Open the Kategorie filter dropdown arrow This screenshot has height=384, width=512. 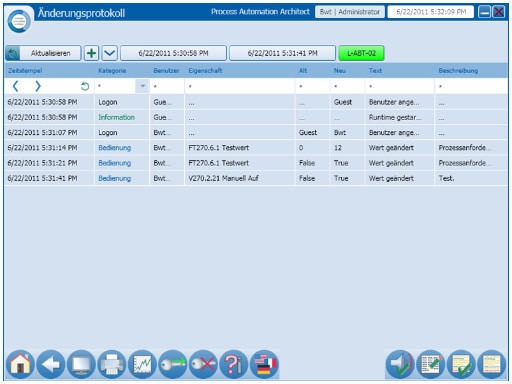tap(142, 86)
